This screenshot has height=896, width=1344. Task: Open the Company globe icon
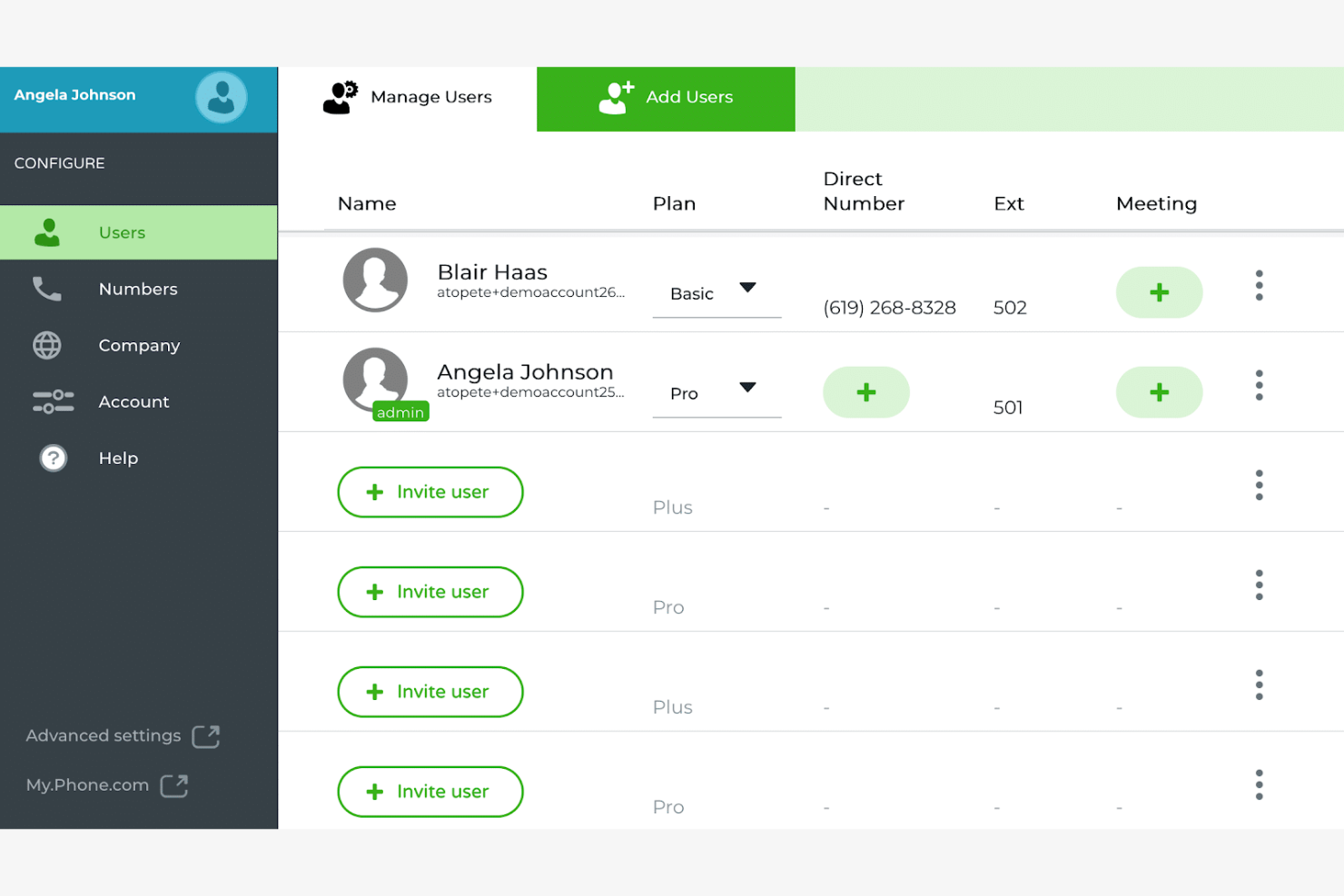tap(46, 345)
